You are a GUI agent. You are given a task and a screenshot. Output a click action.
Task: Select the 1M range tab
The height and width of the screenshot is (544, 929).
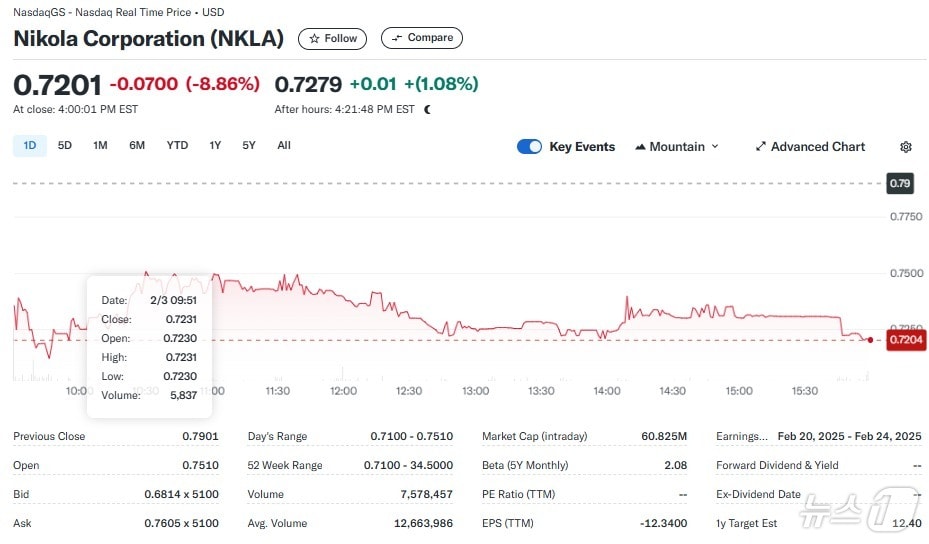coord(100,145)
